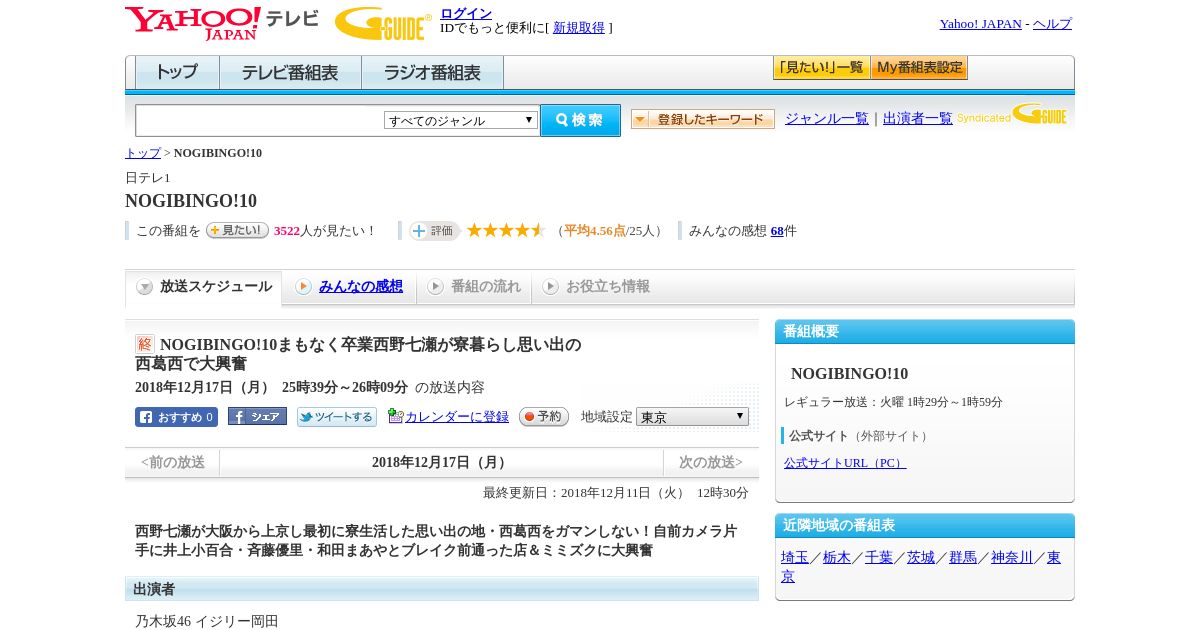The image size is (1200, 630).
Task: Open 登録したキーワード dropdown button
Action: click(703, 119)
